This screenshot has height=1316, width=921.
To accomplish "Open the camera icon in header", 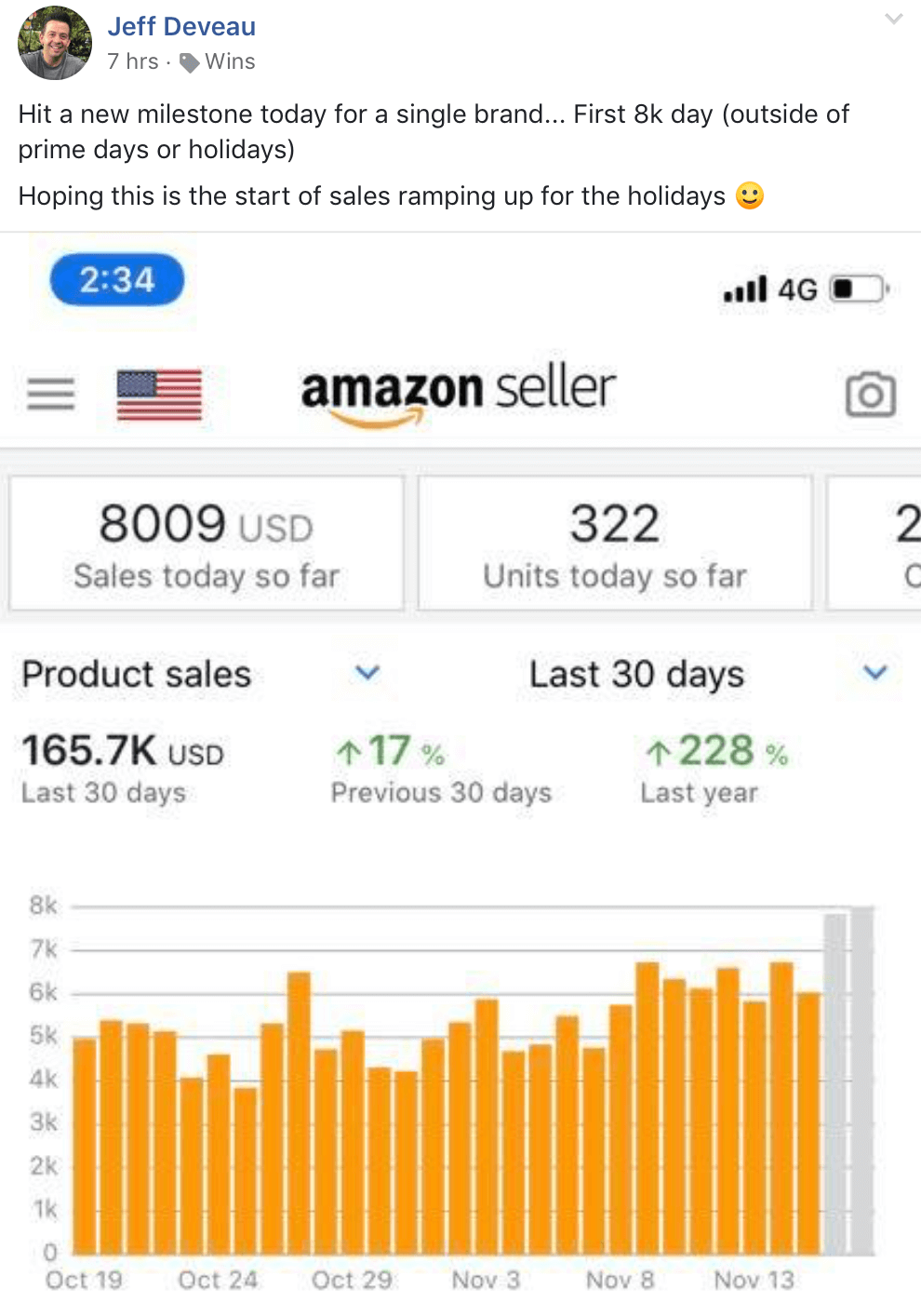I will [871, 395].
